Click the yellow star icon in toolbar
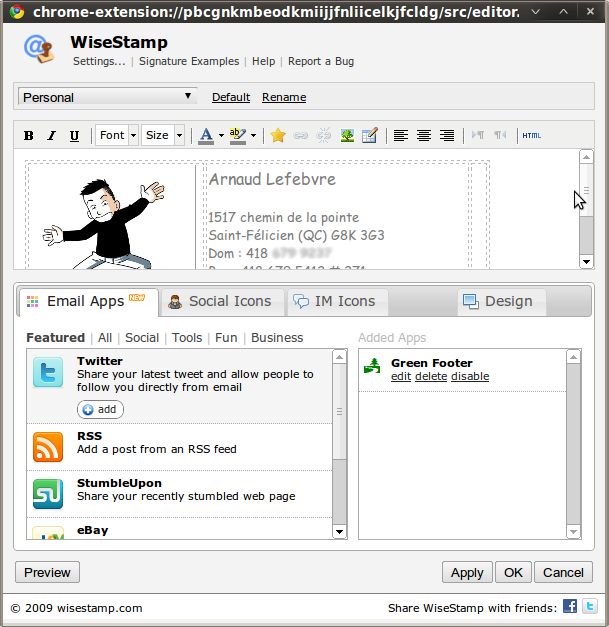The width and height of the screenshot is (609, 627). click(x=278, y=136)
